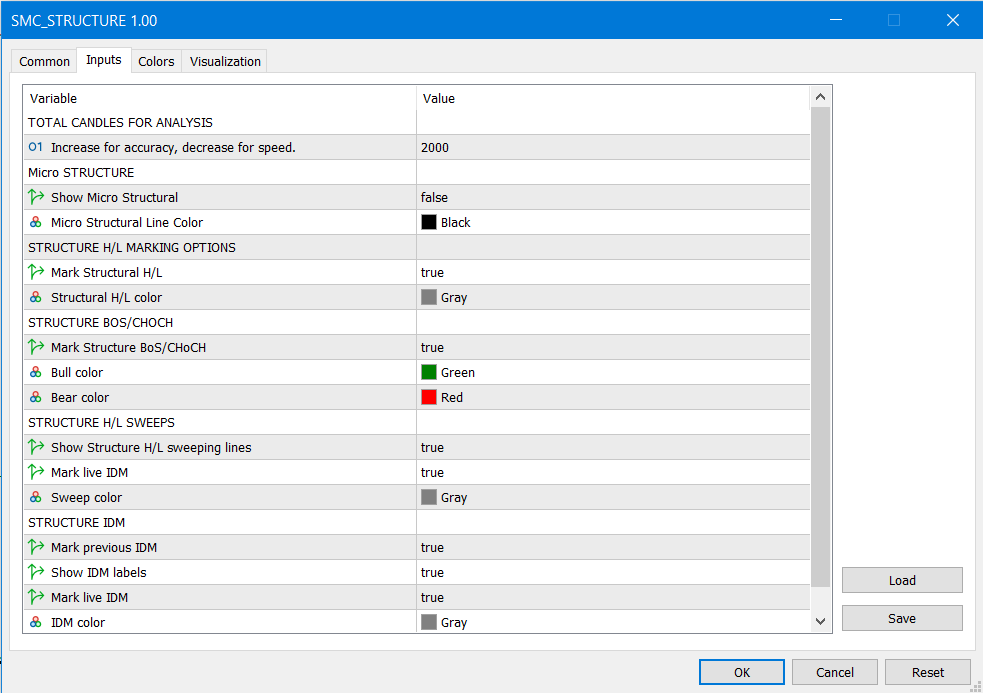This screenshot has width=983, height=693.
Task: Click the green color swatch for Bull color
Action: point(428,372)
